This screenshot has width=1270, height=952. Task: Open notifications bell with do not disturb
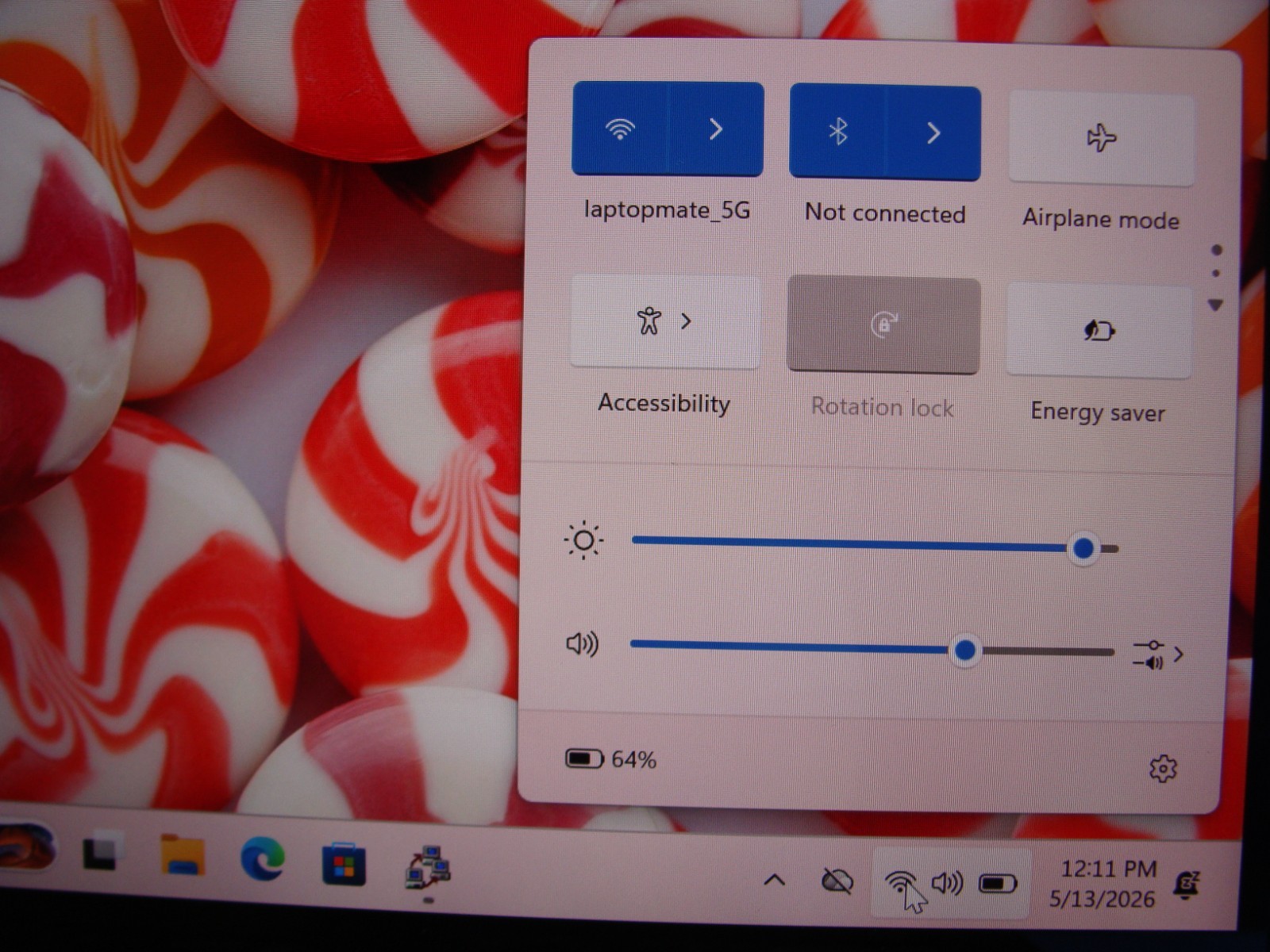coord(1187,885)
